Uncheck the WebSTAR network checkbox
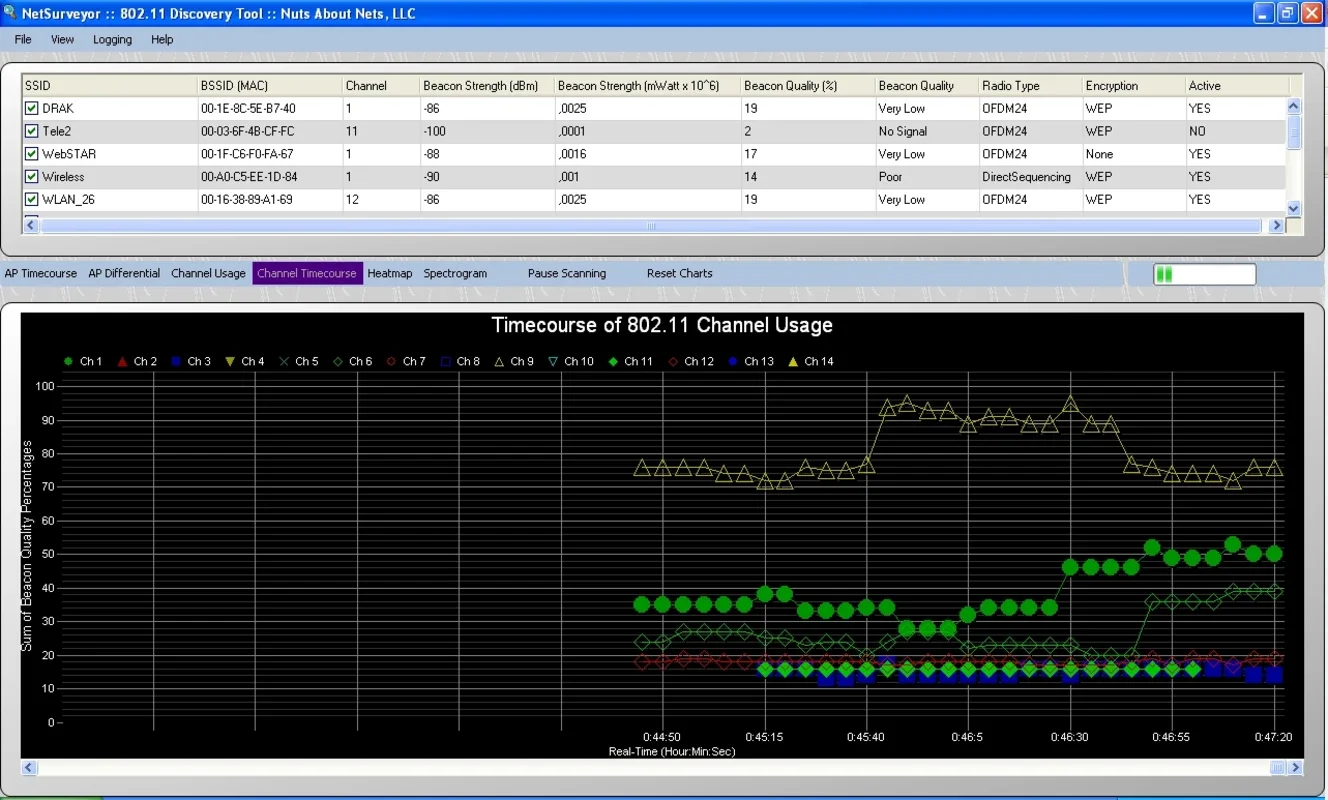 32,154
